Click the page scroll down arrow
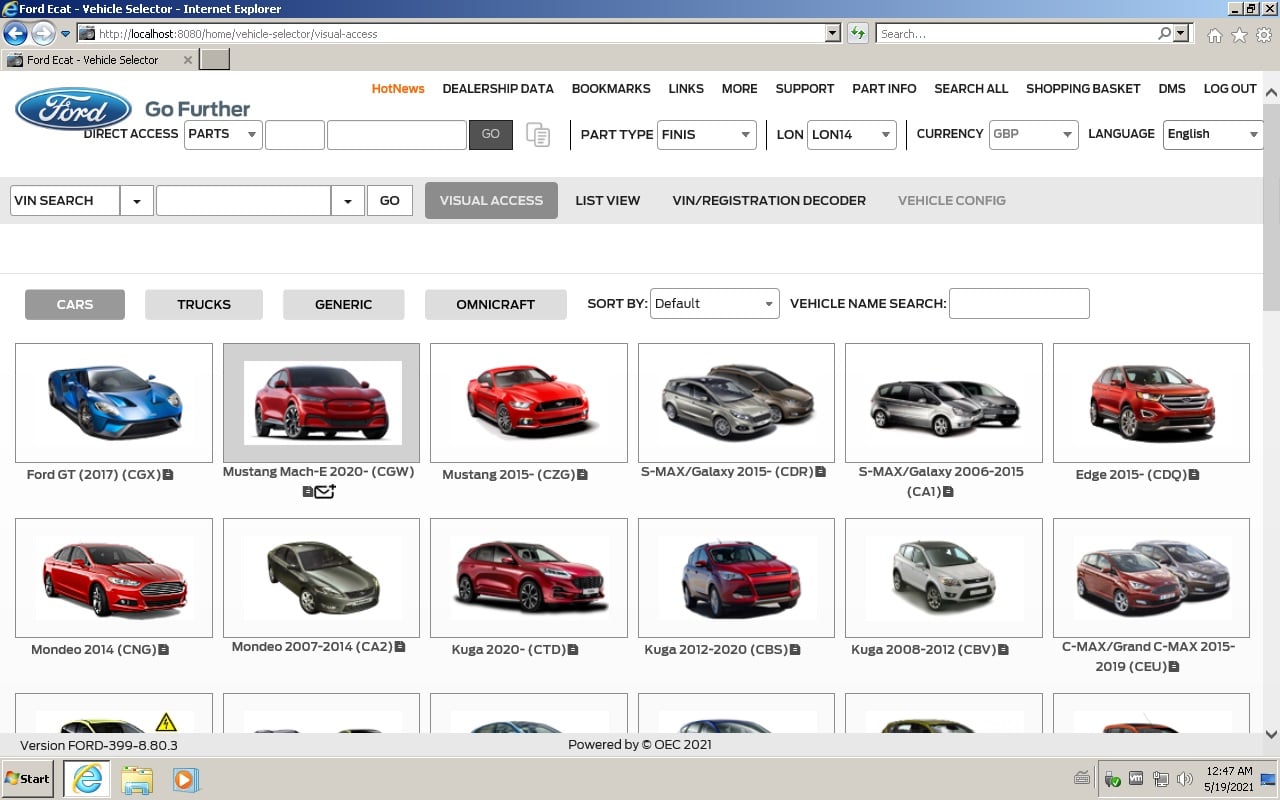The height and width of the screenshot is (800, 1280). pos(1271,734)
